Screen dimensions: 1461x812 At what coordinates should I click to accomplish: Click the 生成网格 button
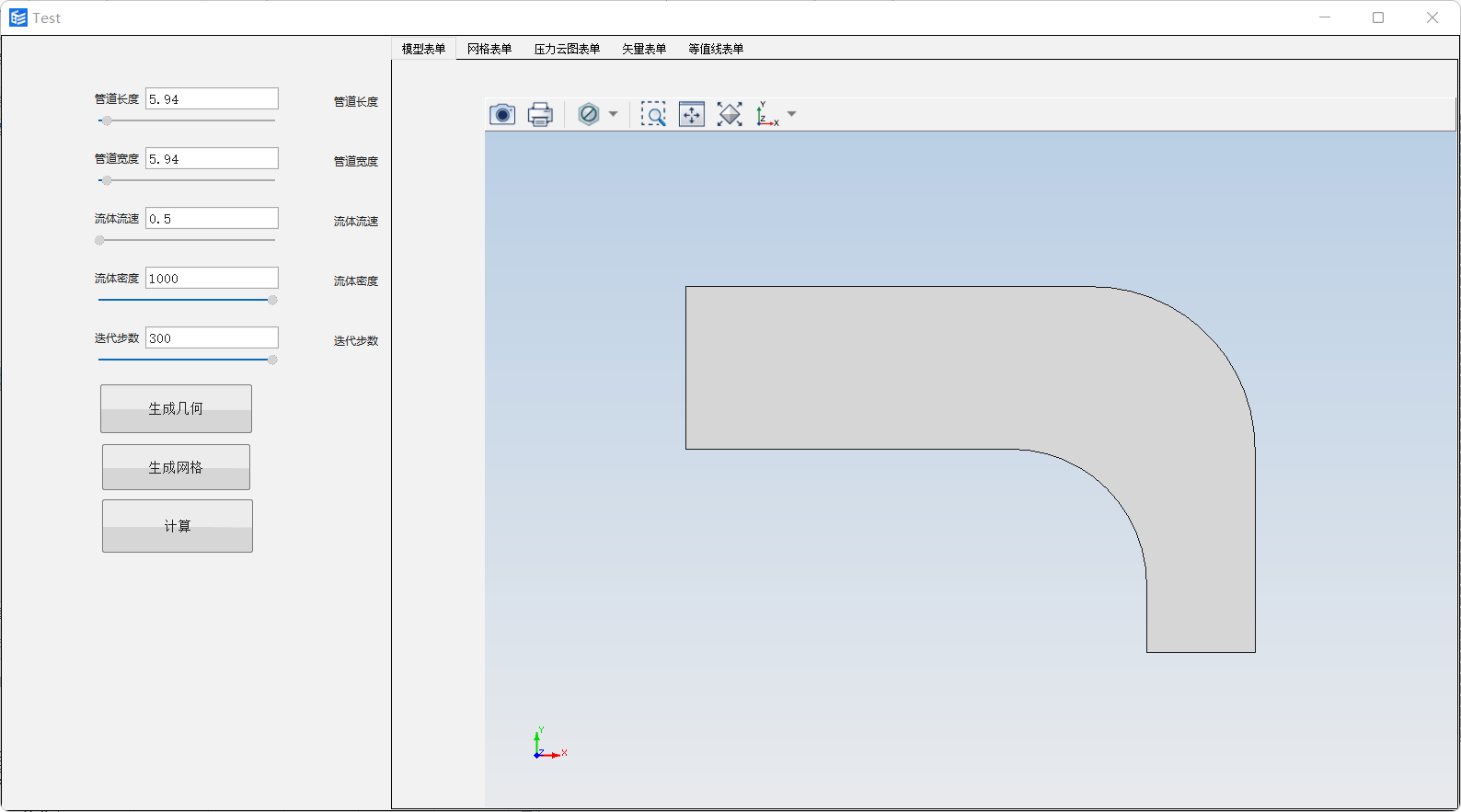(x=176, y=467)
